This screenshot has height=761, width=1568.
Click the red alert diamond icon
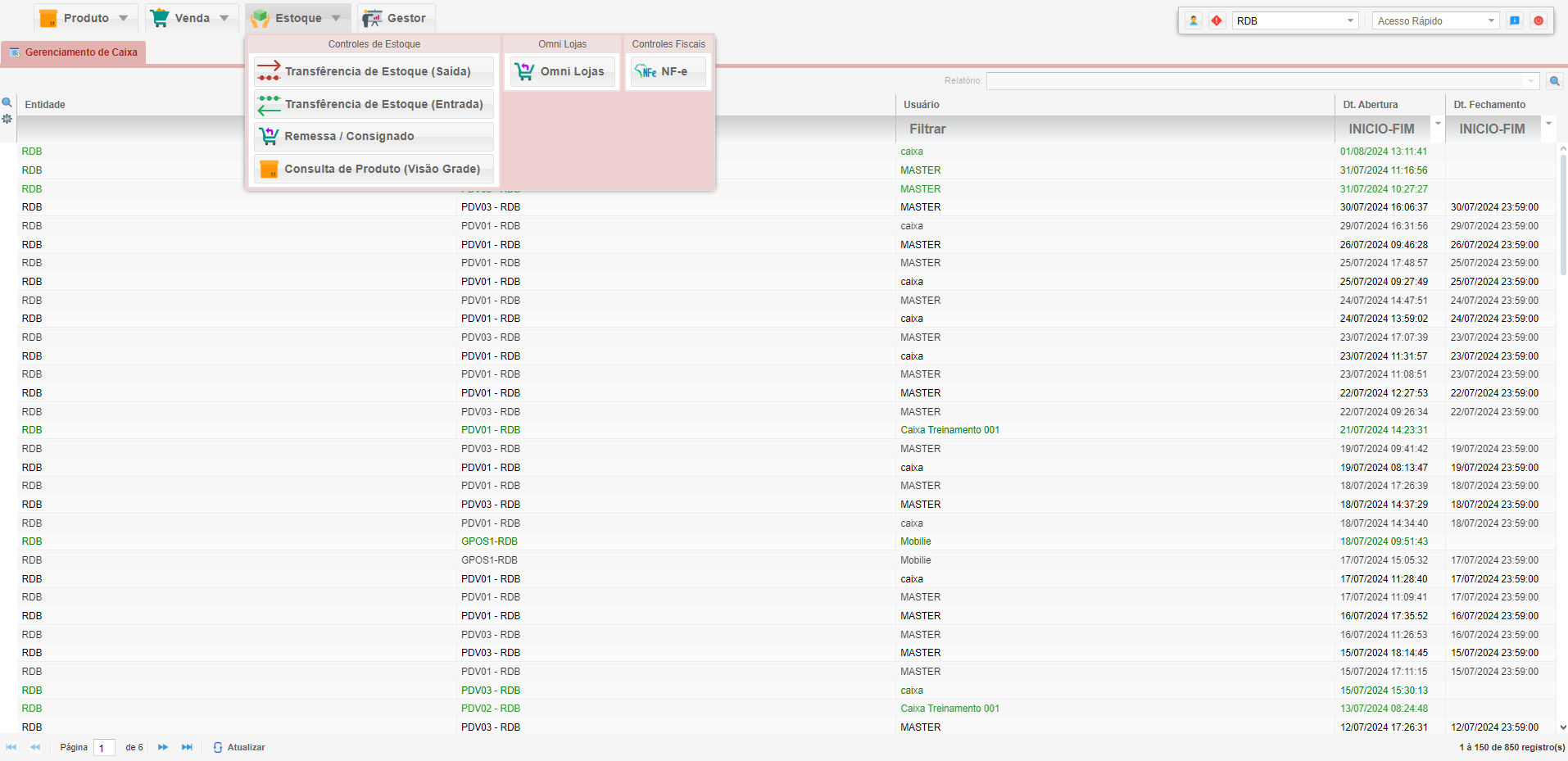1217,20
